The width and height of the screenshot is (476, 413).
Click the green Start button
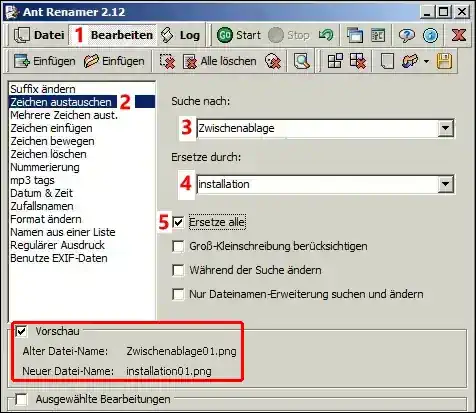click(239, 35)
